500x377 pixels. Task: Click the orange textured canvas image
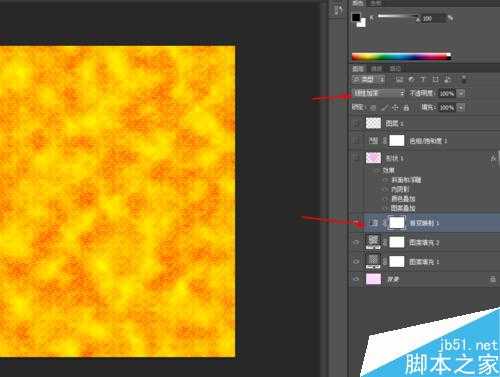pos(117,201)
